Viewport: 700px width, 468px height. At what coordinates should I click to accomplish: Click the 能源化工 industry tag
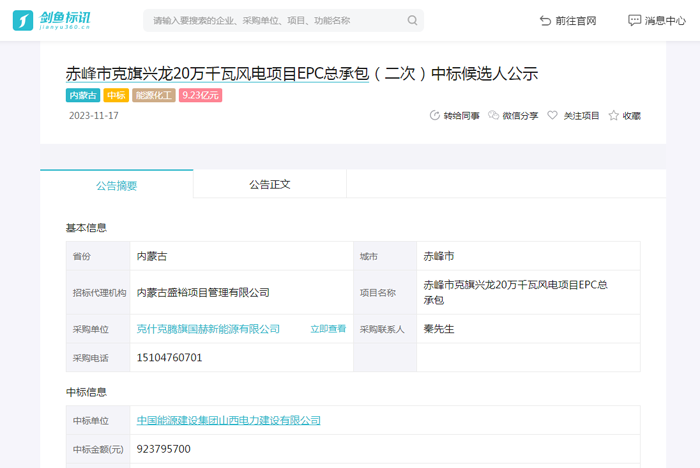click(154, 96)
